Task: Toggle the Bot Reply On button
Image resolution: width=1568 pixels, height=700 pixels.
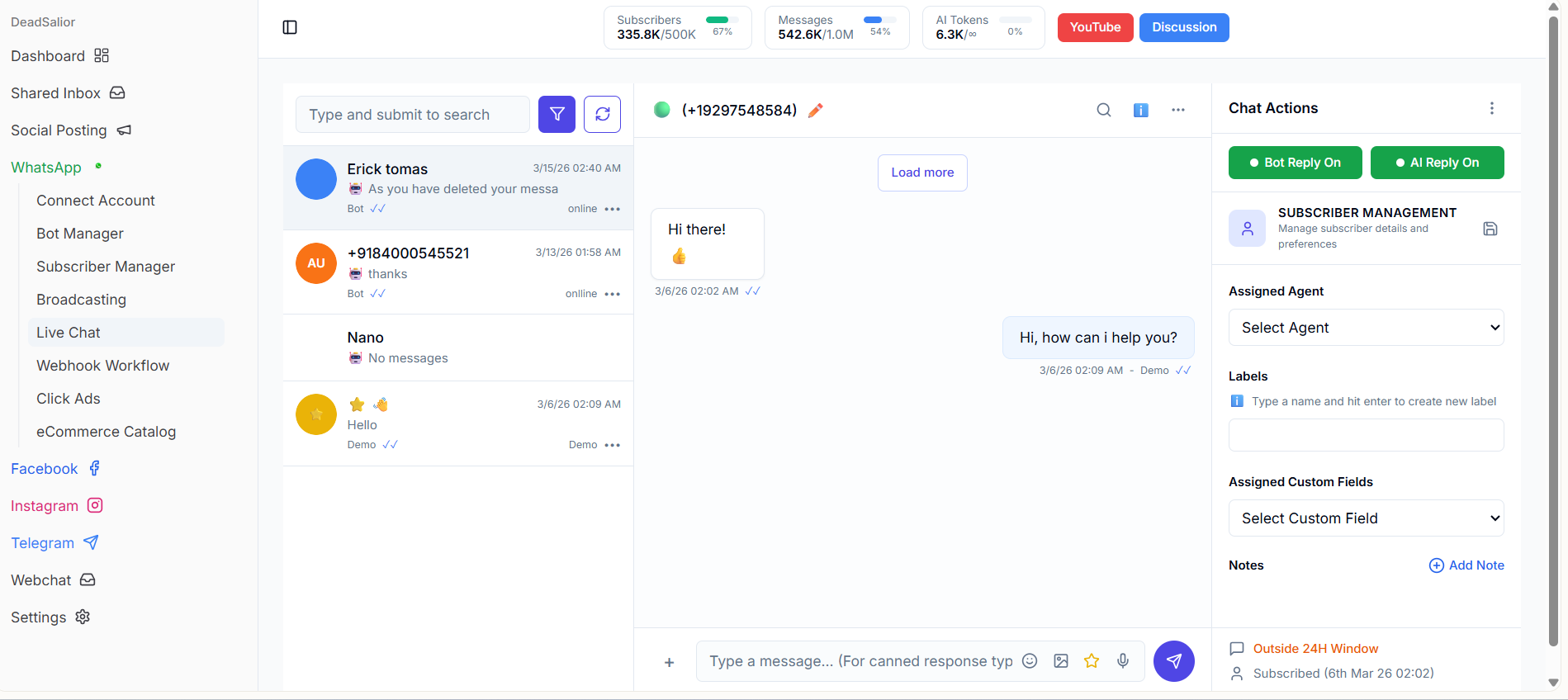Action: [1295, 163]
